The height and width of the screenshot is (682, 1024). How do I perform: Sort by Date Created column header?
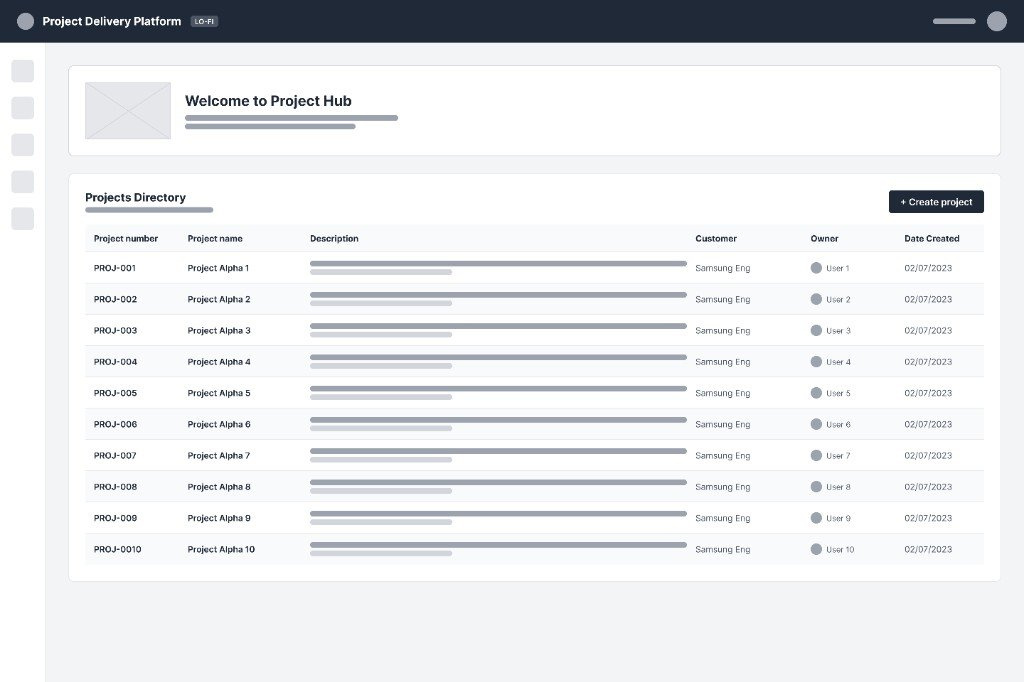tap(932, 238)
